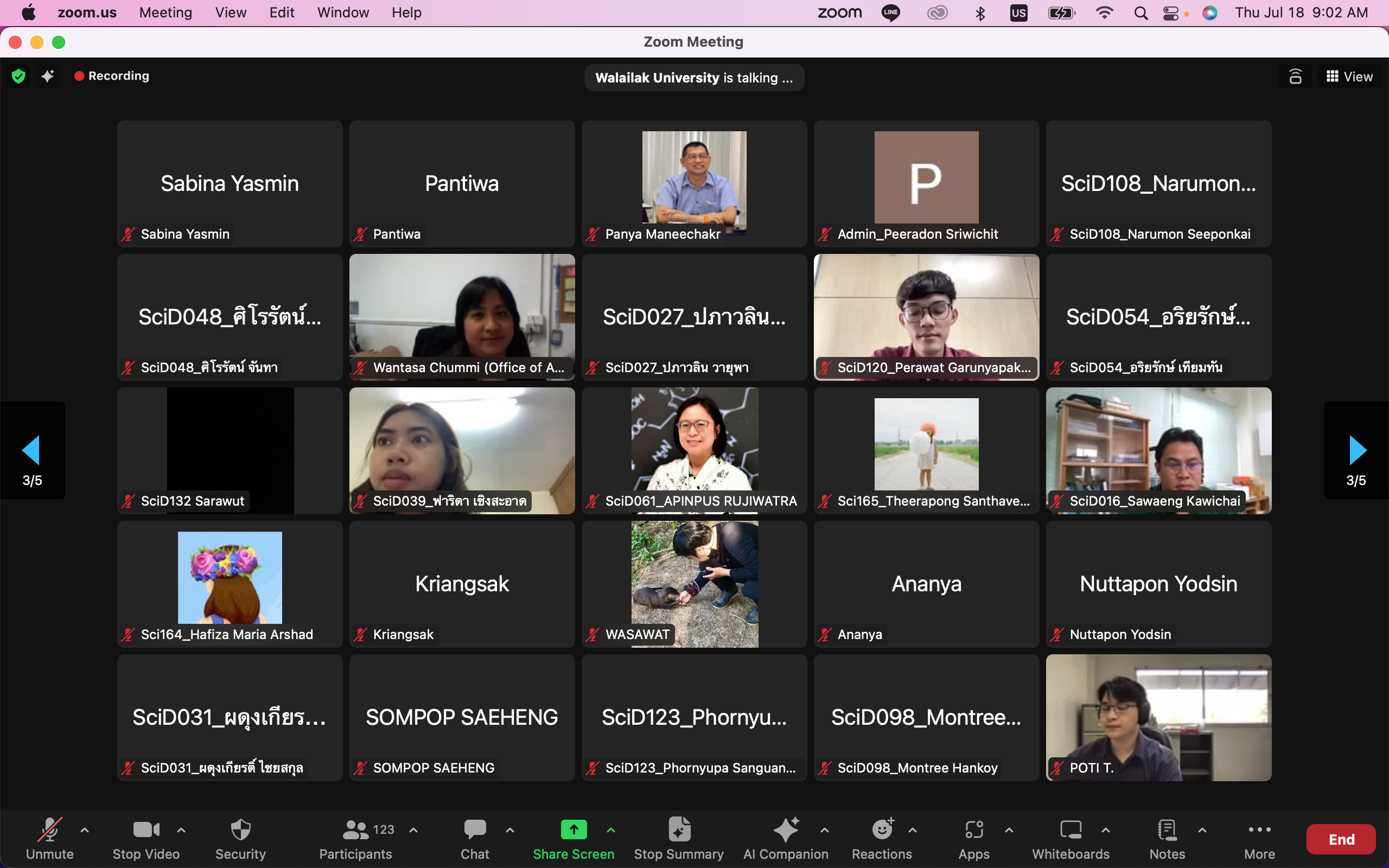Image resolution: width=1389 pixels, height=868 pixels.
Task: Unmute the microphone
Action: pyautogui.click(x=49, y=830)
